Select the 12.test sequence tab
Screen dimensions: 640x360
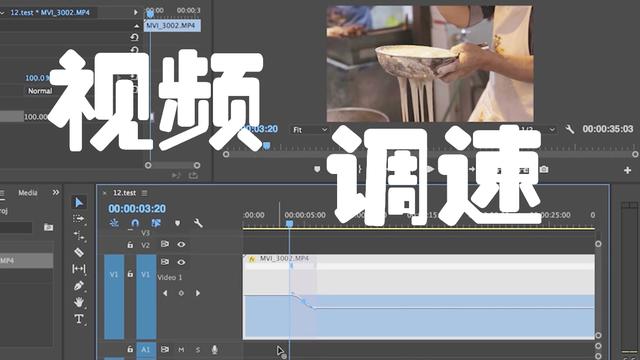[x=124, y=193]
